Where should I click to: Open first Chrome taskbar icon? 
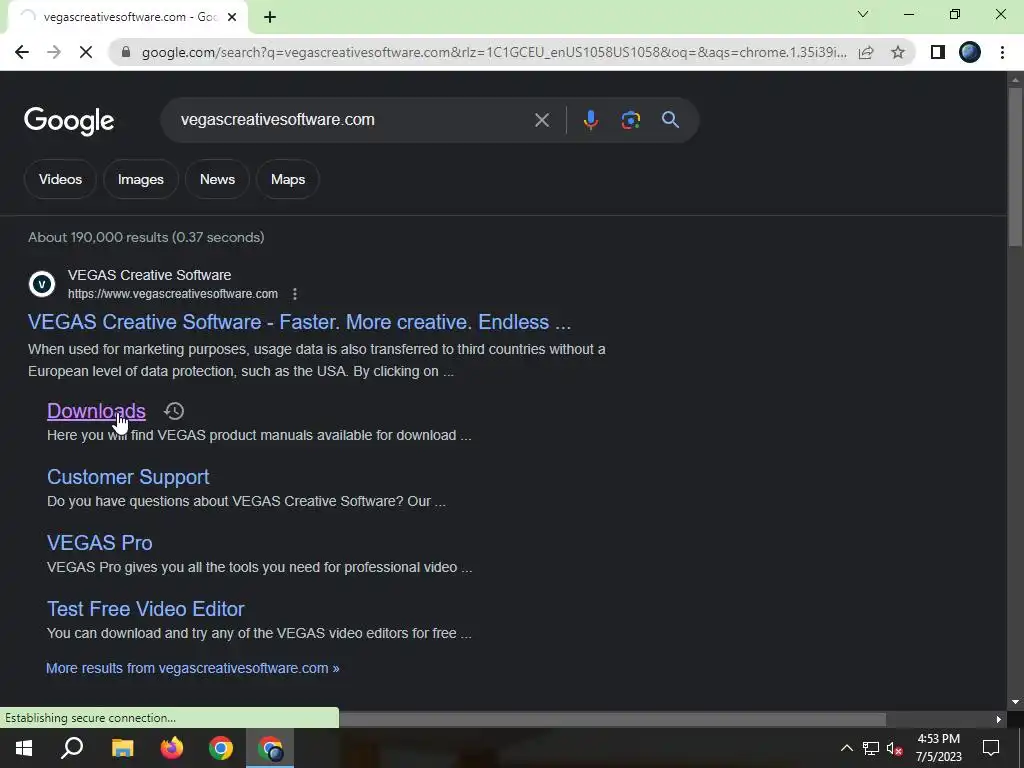coord(221,748)
